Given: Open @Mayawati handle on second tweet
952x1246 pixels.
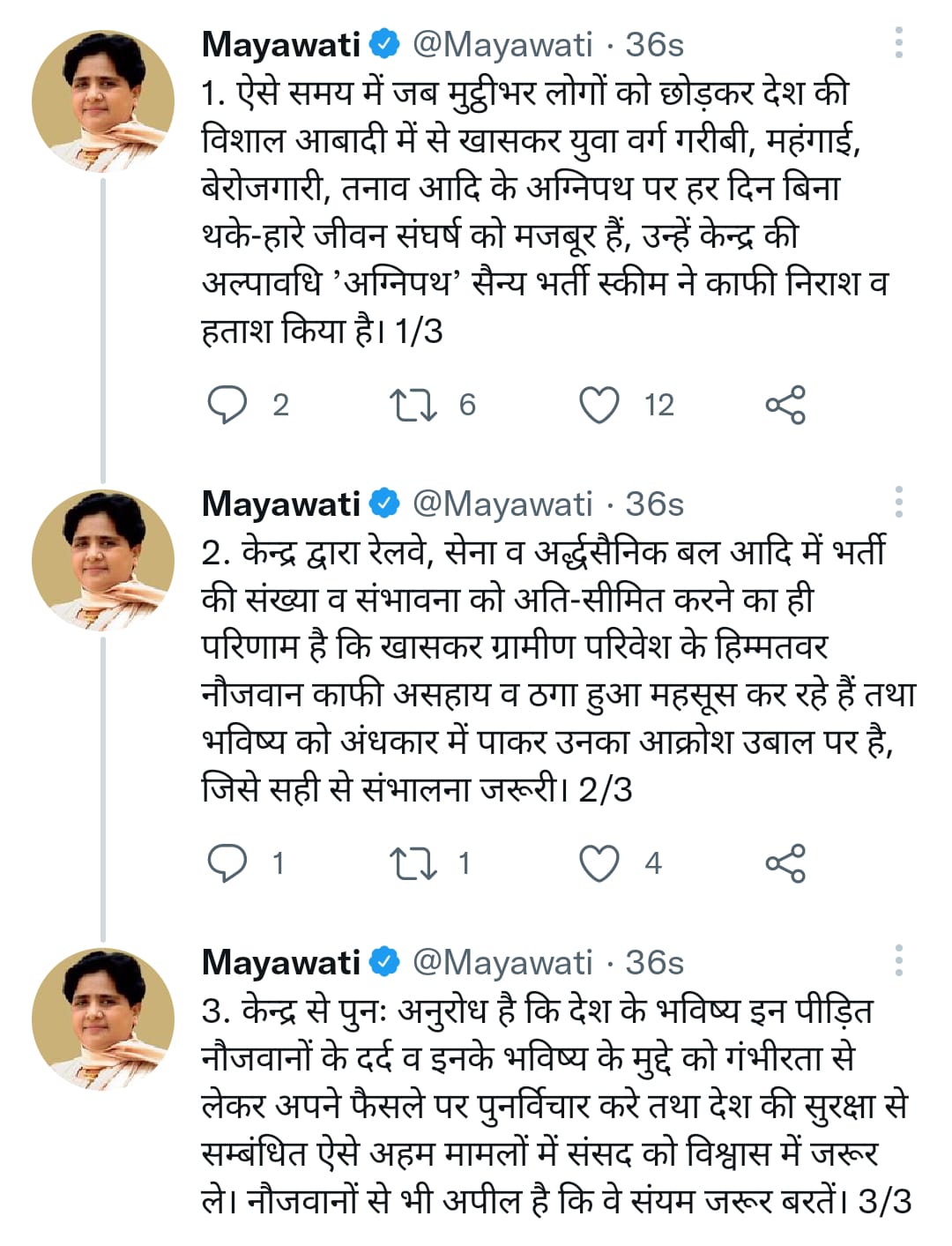Looking at the screenshot, I should coord(502,504).
